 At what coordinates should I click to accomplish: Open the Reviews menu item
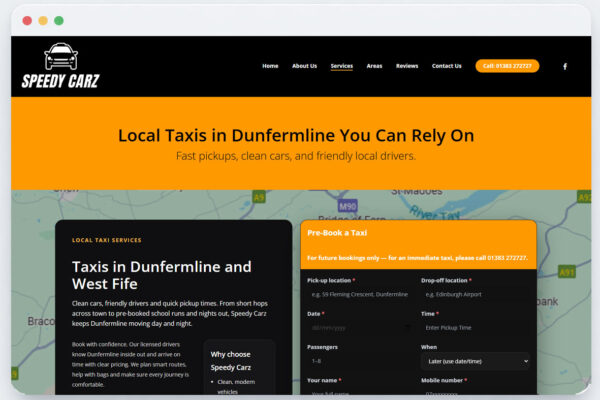click(407, 66)
